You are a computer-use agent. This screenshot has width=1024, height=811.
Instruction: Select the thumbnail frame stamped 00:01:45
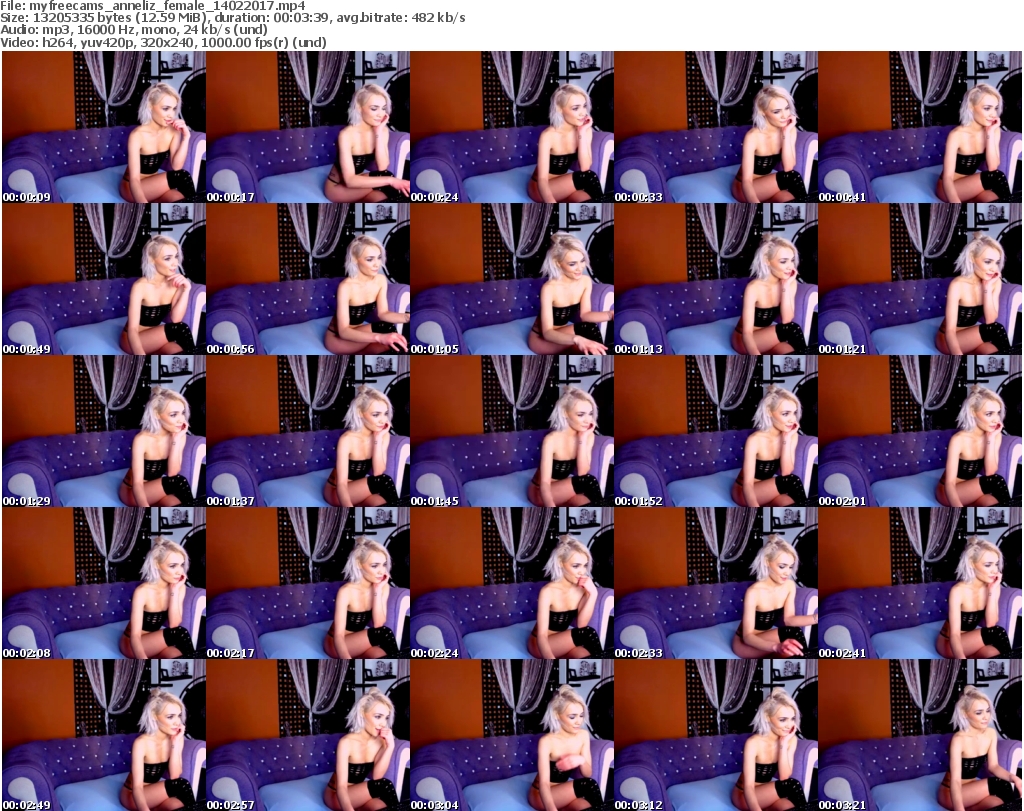click(x=512, y=431)
